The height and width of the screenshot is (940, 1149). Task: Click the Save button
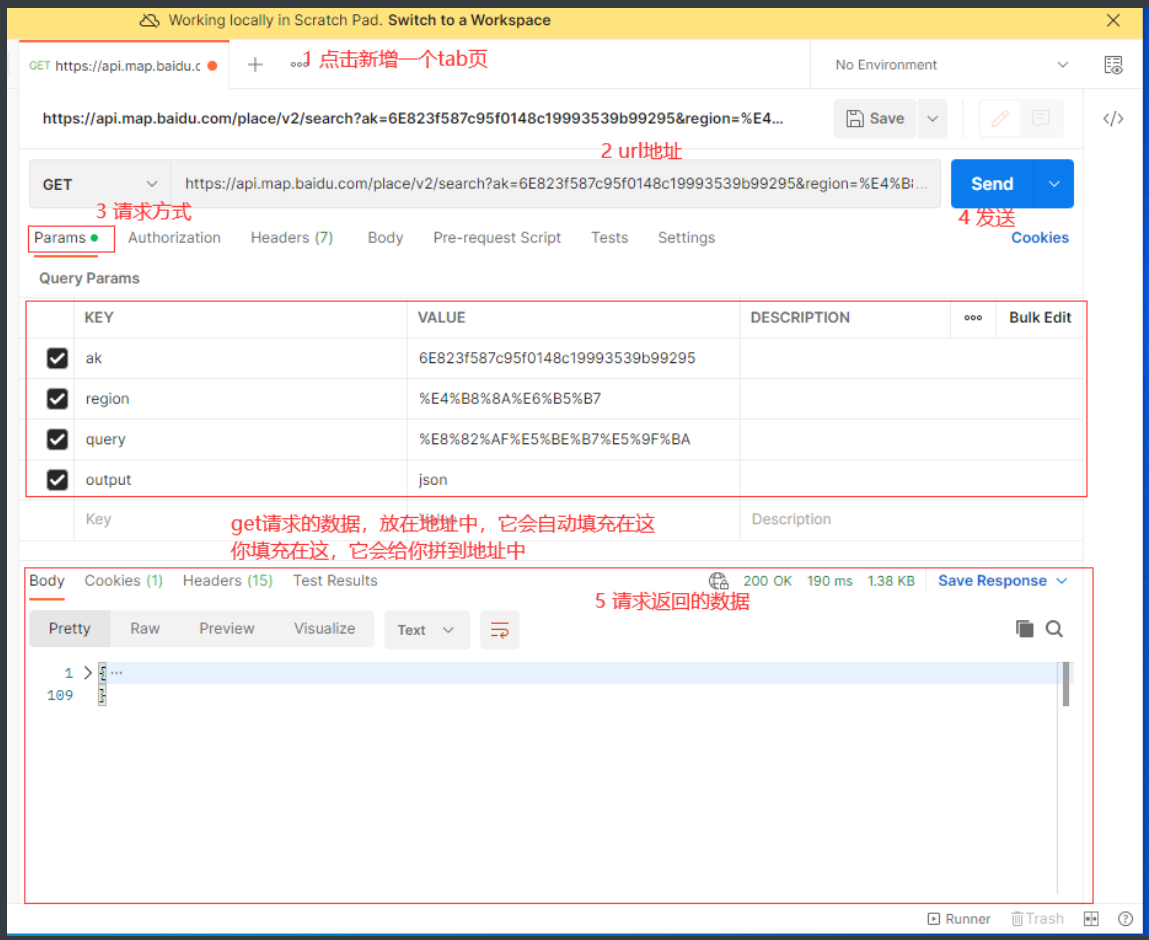pos(875,119)
